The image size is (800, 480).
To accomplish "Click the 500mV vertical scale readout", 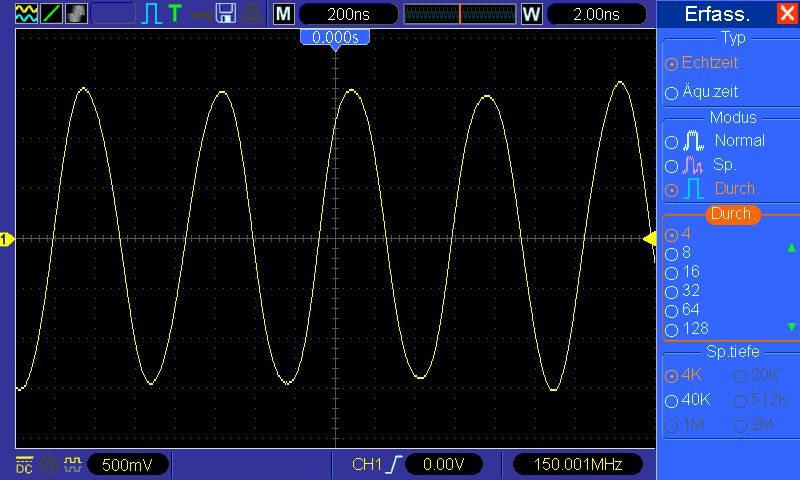I will point(127,464).
